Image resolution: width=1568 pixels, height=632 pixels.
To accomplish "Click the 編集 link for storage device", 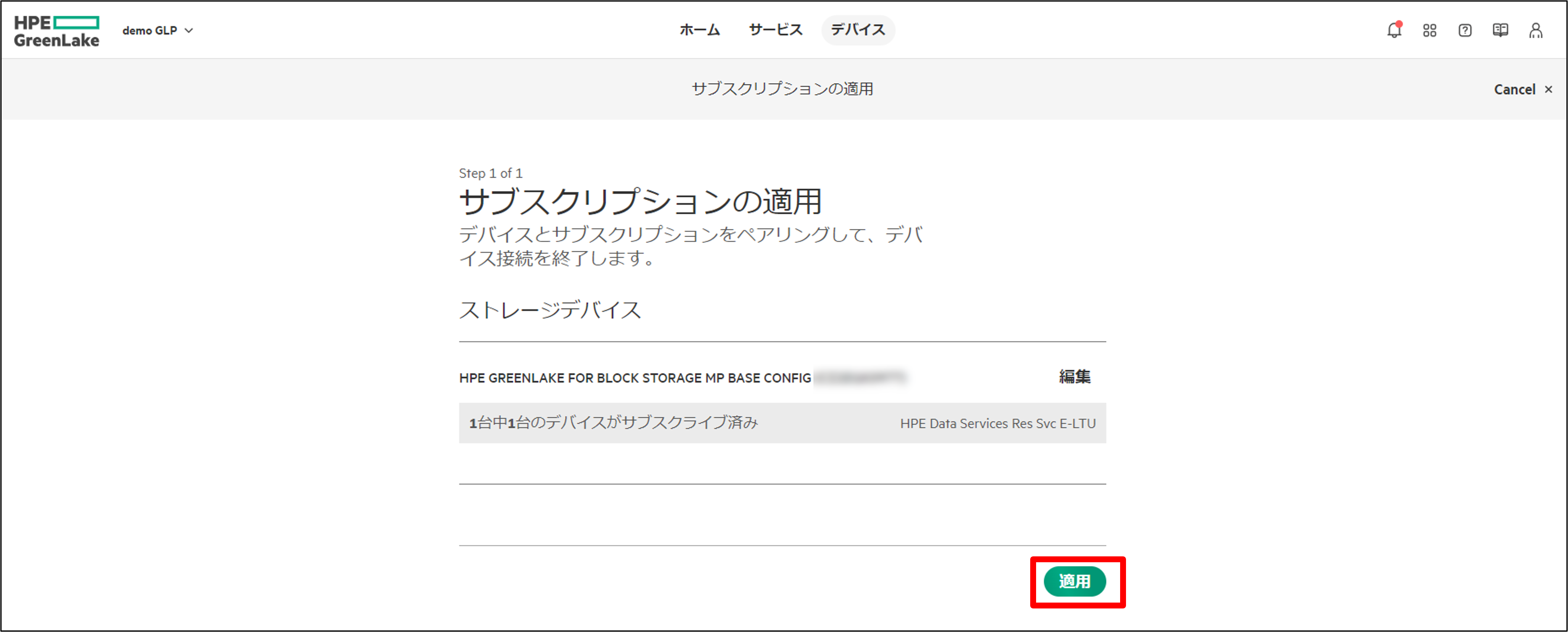I will tap(1074, 377).
